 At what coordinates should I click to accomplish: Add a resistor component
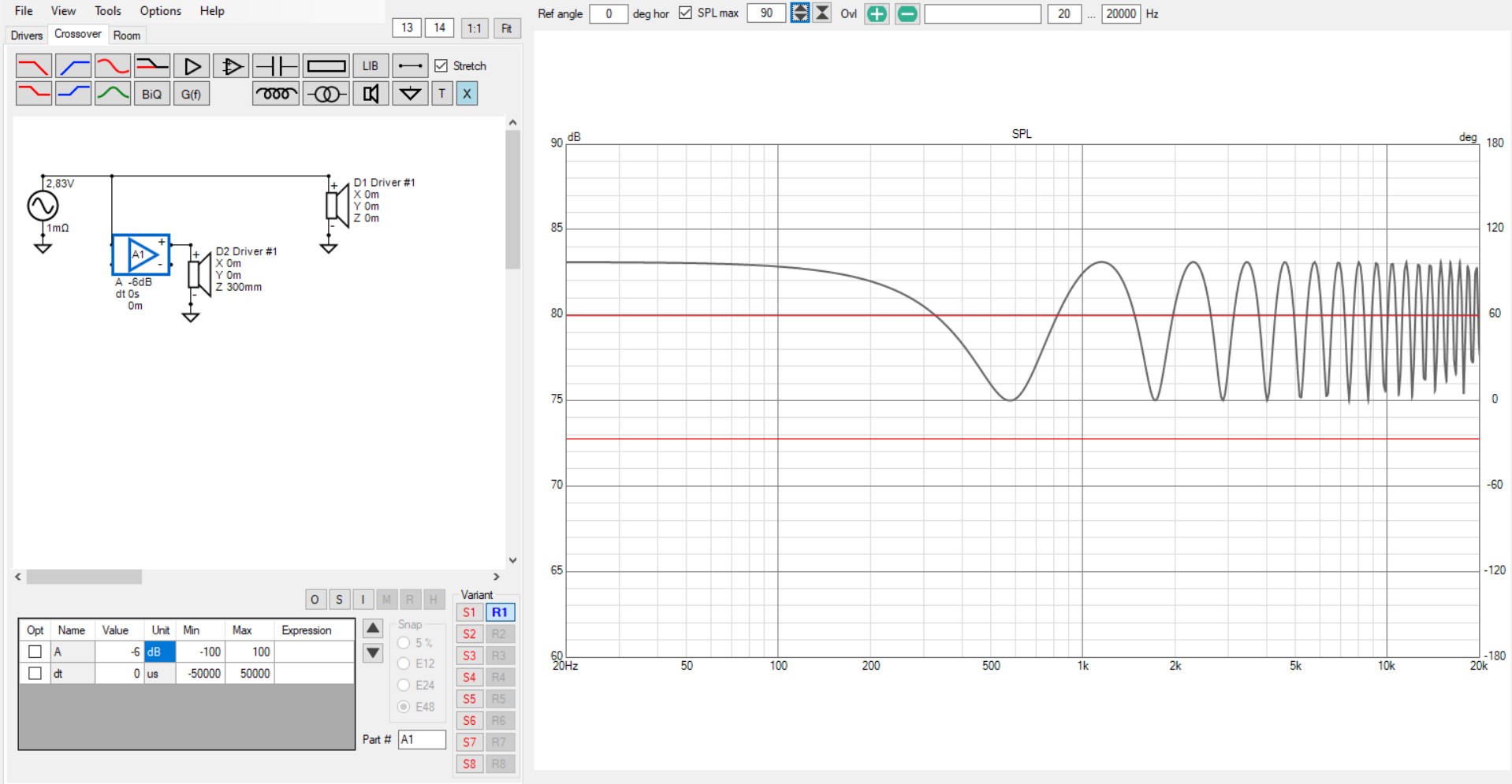click(x=326, y=66)
